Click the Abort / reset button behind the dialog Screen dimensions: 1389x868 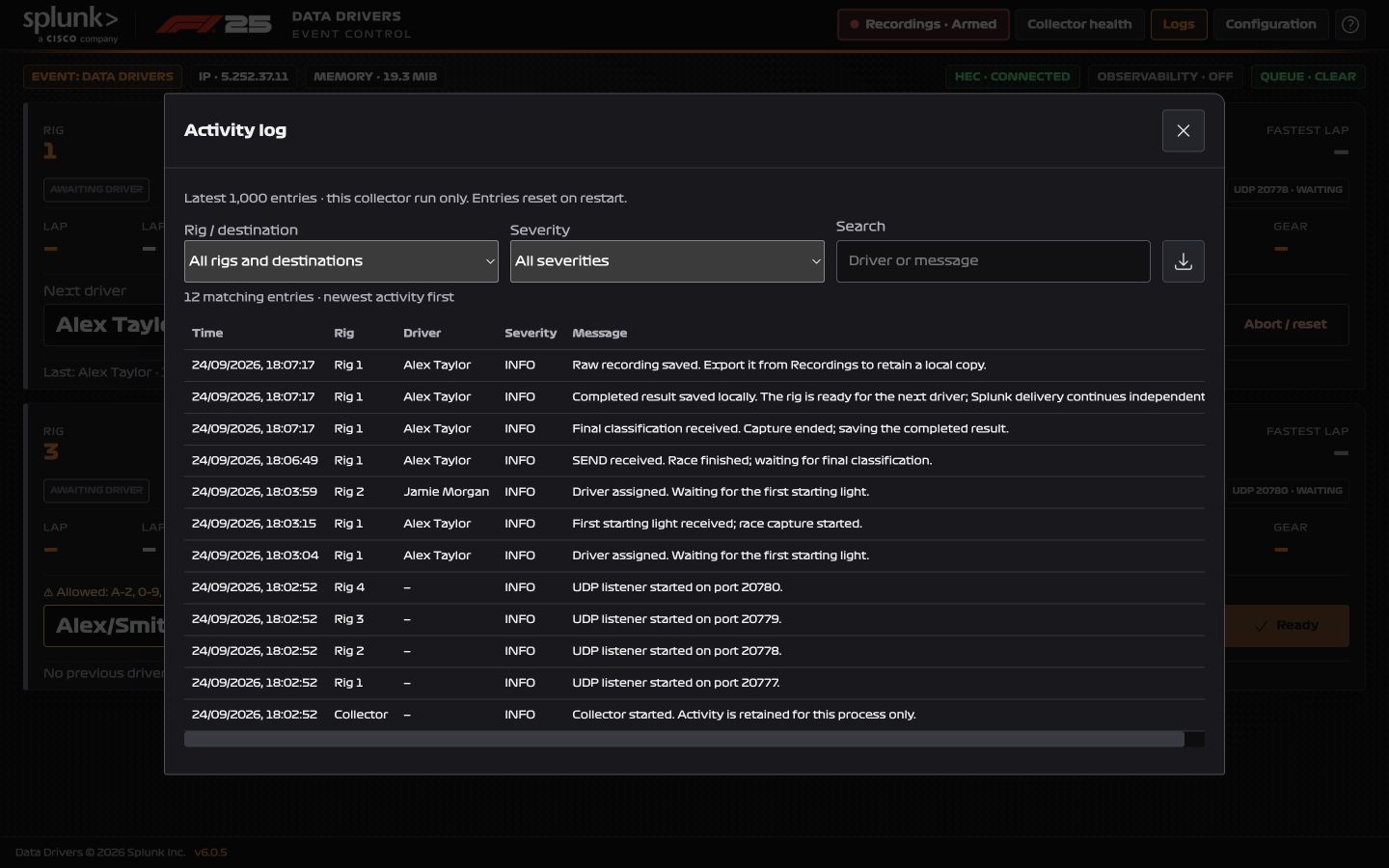tap(1285, 324)
